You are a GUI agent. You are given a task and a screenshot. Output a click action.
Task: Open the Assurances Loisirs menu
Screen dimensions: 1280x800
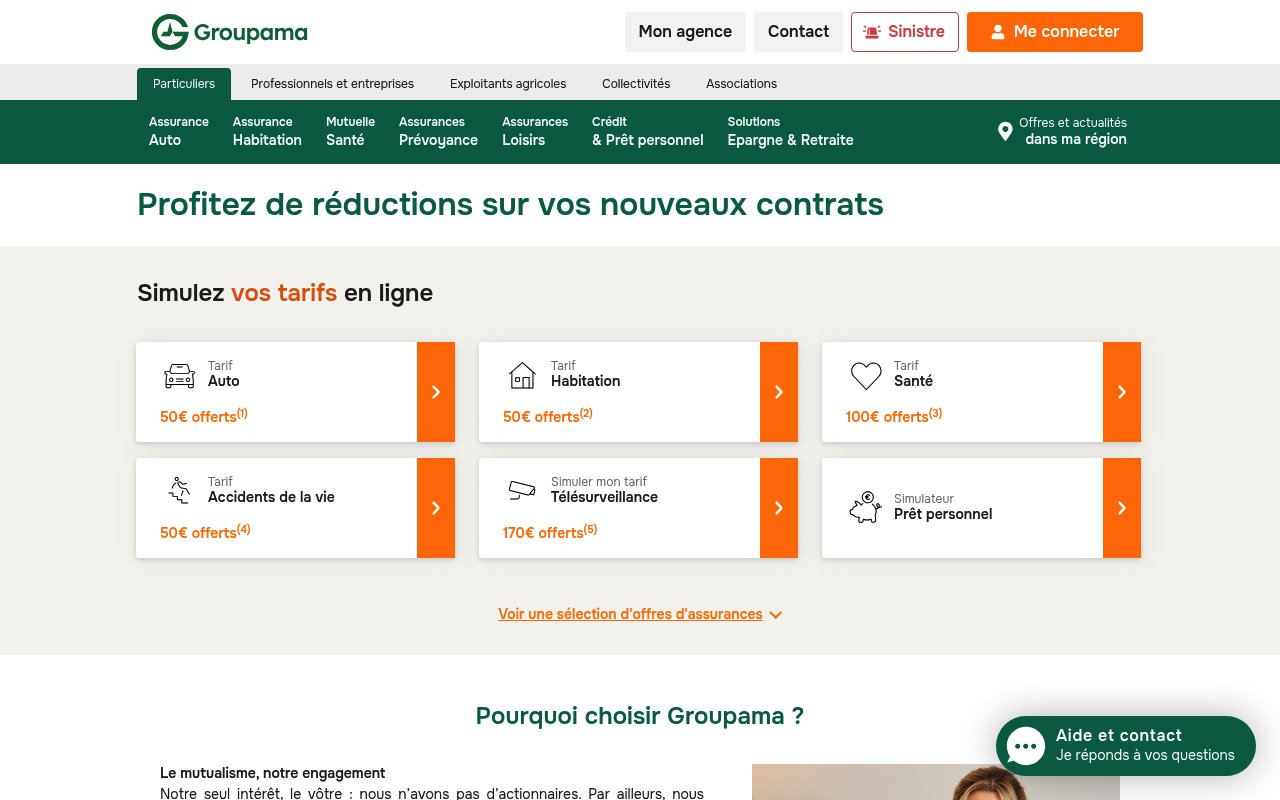[x=535, y=131]
